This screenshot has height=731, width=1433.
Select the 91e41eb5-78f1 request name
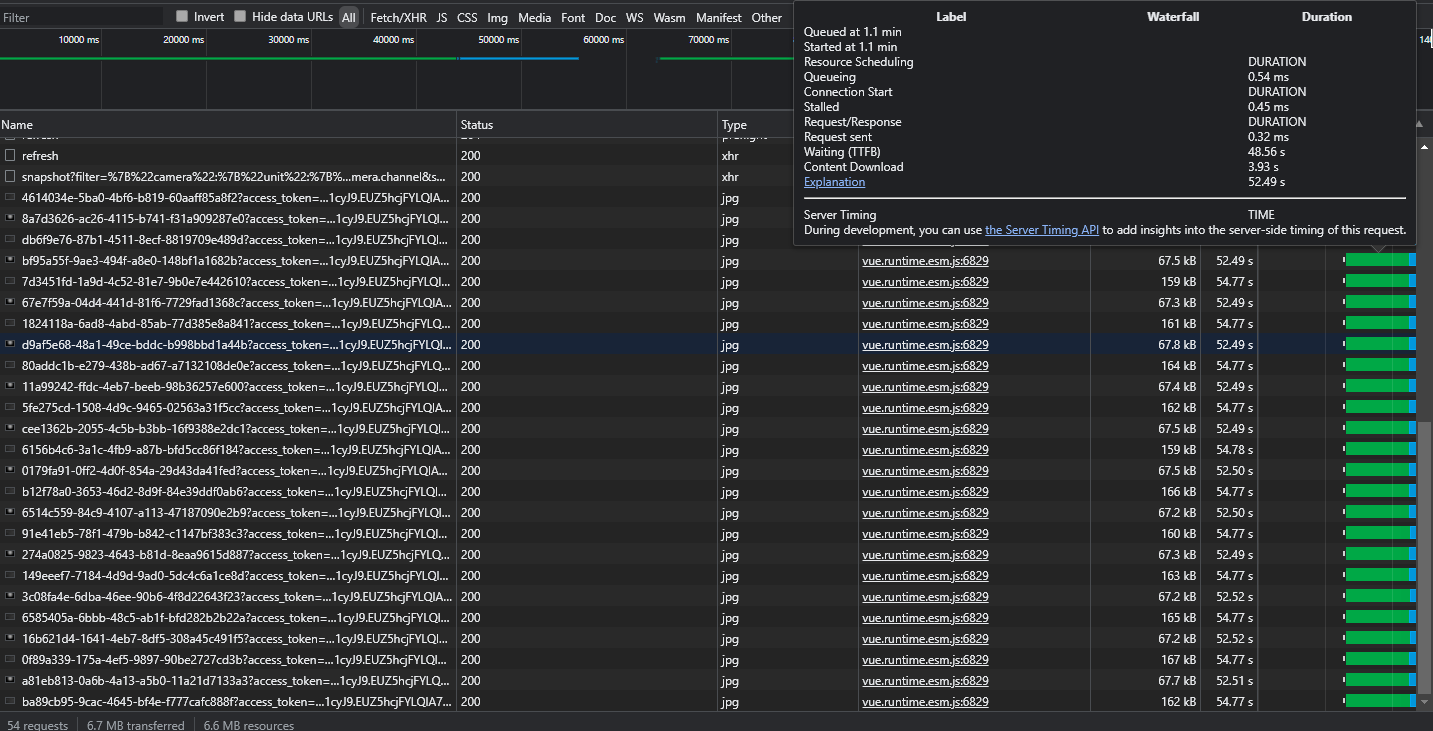point(236,534)
